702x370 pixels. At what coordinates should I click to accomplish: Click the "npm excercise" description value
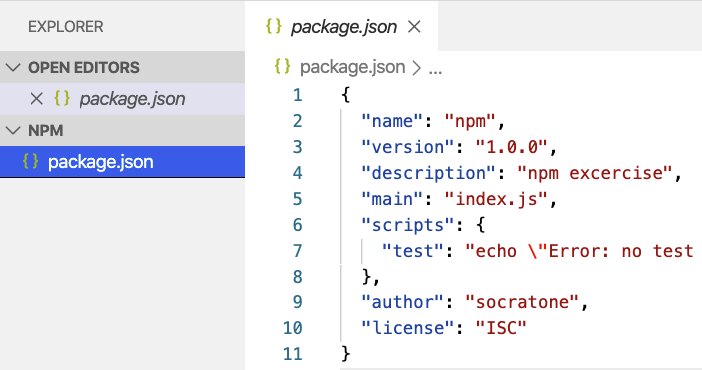click(x=595, y=173)
